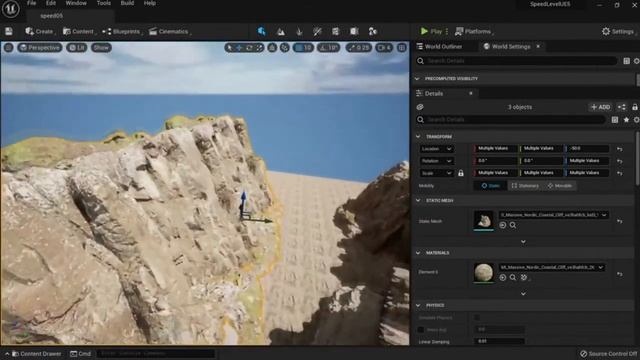Activate Mesh Paint mode icon
The image size is (640, 360).
click(317, 31)
